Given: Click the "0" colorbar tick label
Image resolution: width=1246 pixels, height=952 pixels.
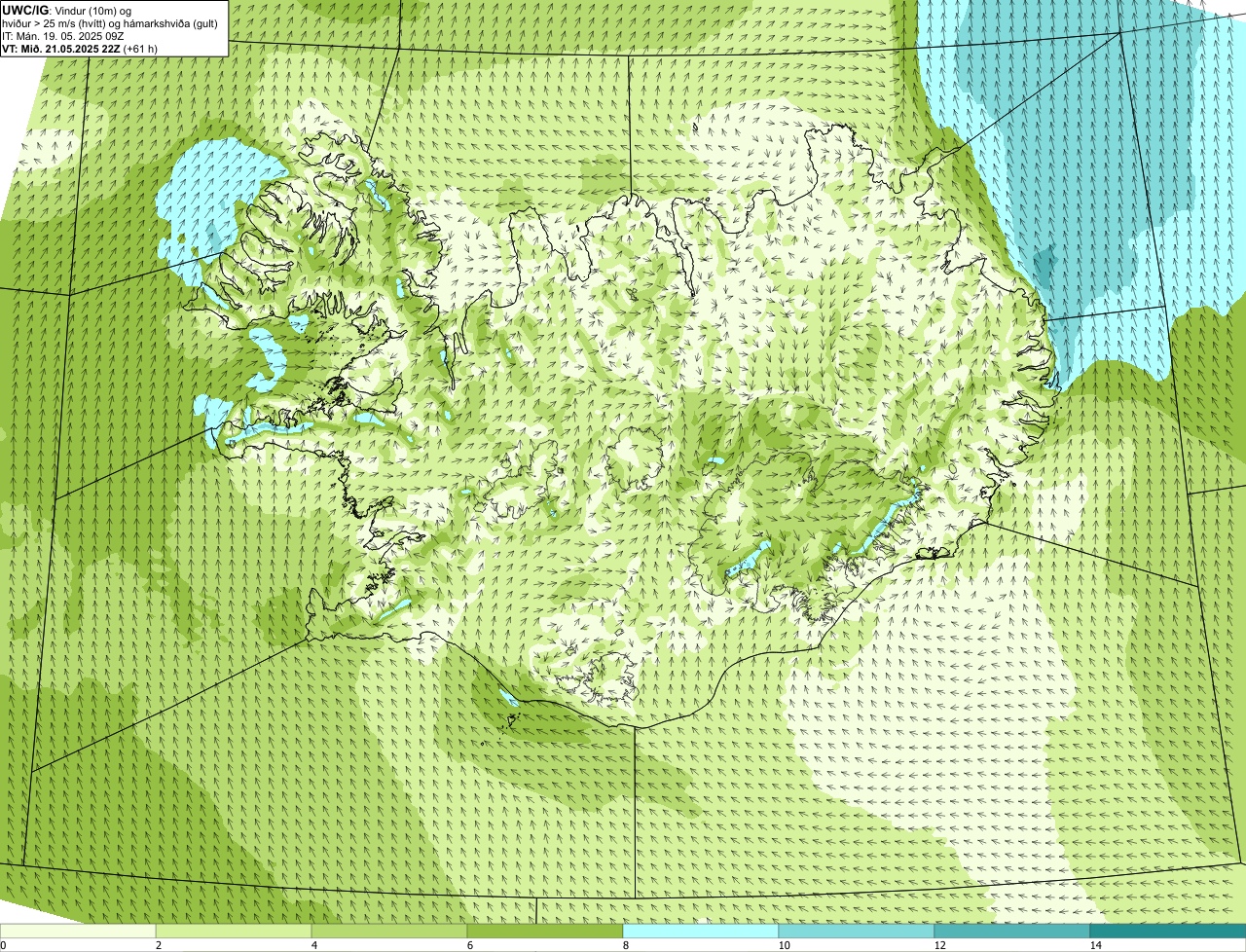Looking at the screenshot, I should tap(3, 945).
